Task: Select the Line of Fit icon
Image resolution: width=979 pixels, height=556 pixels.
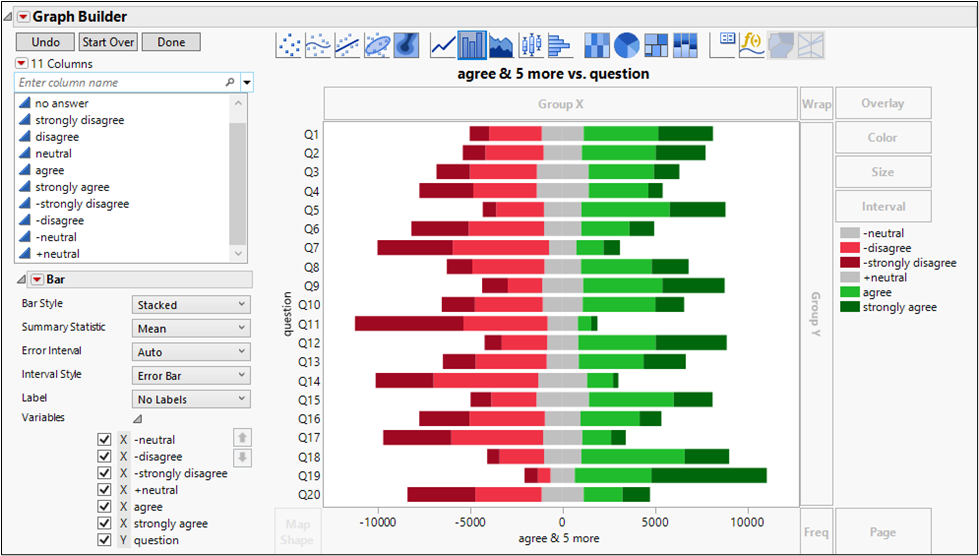Action: [347, 45]
